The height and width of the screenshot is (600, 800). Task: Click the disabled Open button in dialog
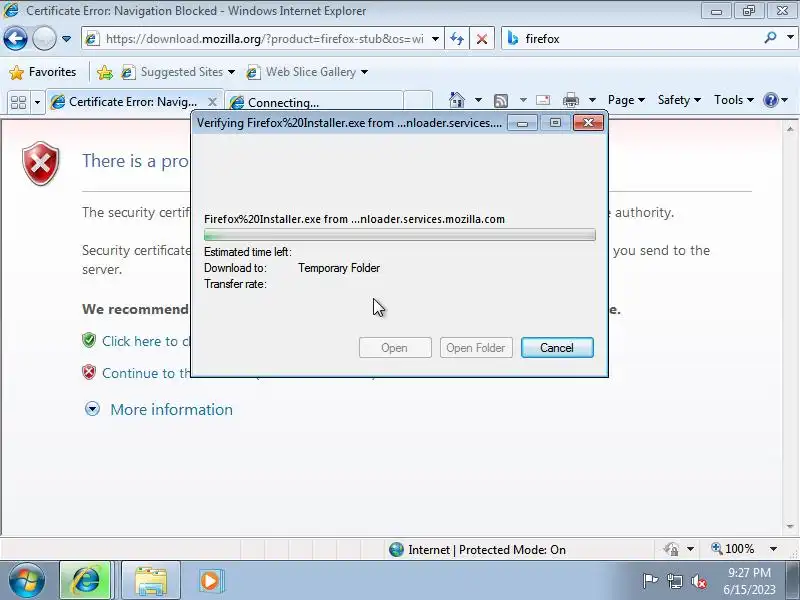click(395, 347)
